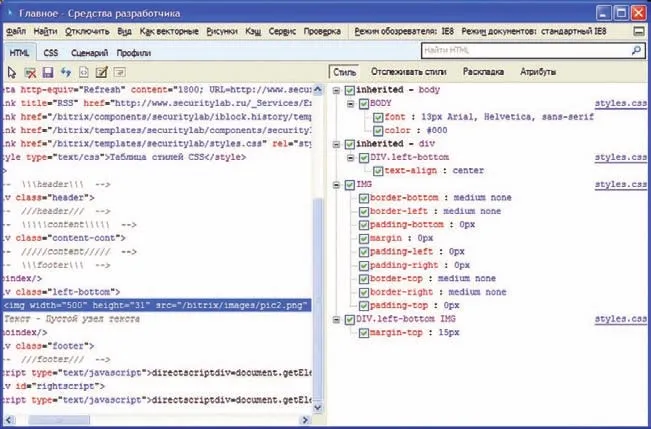Open styles.css link beside DIV.left-bottom IMG
Viewport: 651px width, 429px height.
[621, 319]
